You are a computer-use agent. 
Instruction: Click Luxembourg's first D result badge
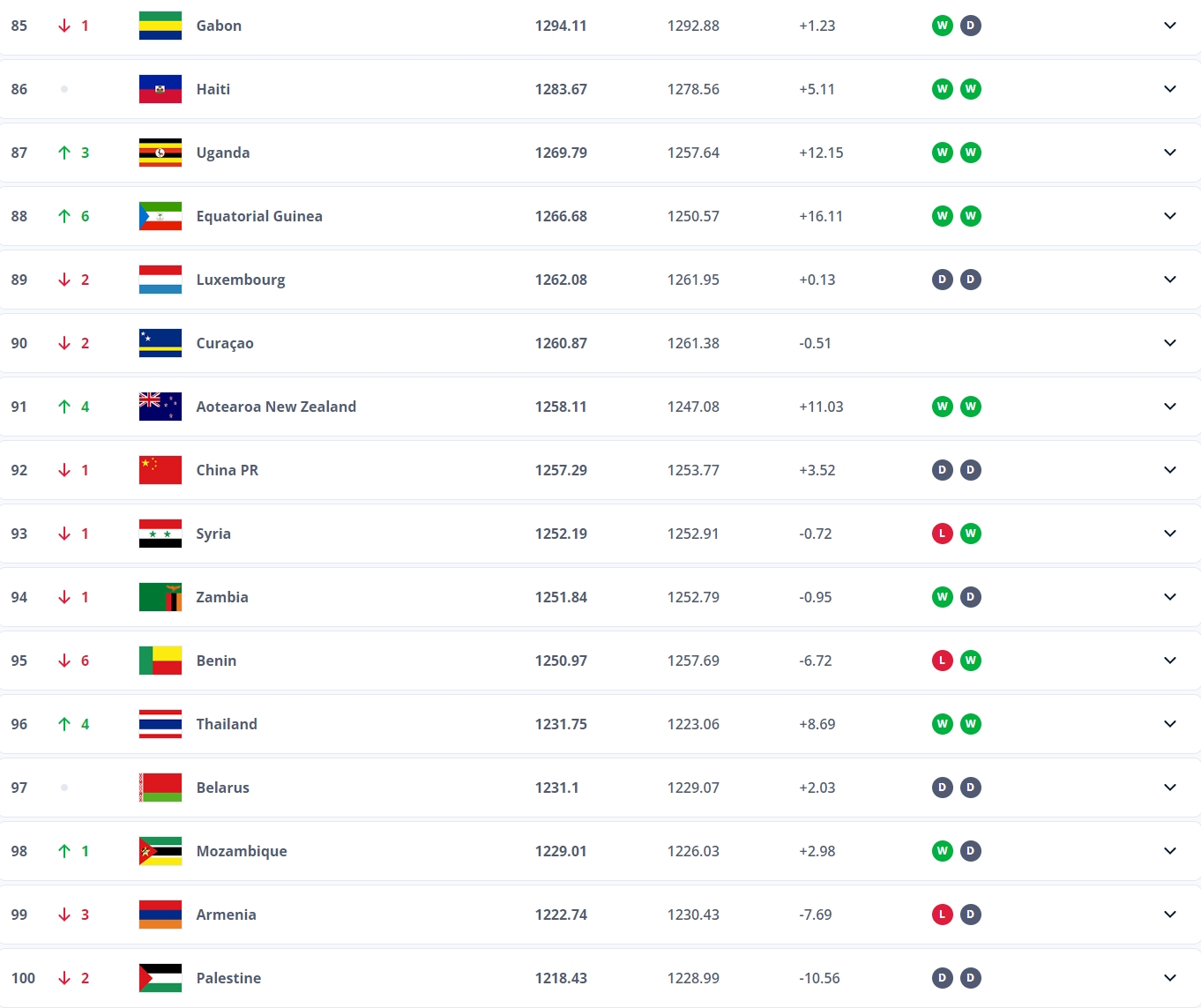point(943,280)
